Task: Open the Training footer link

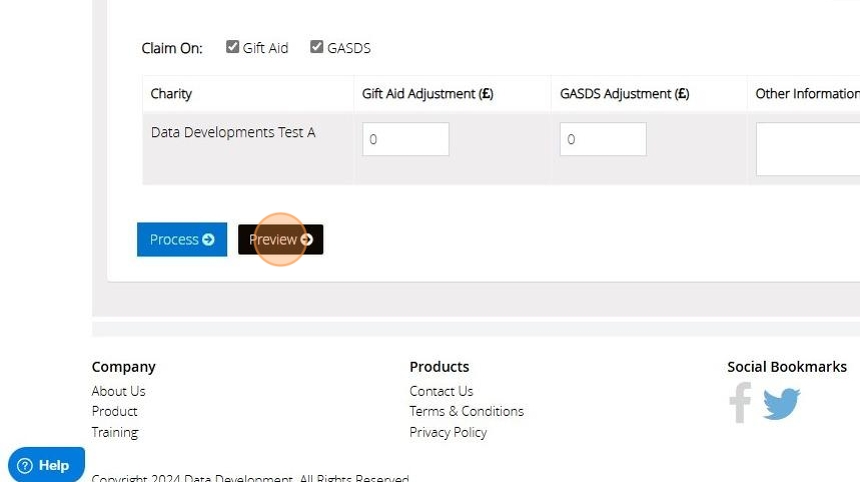Action: pyautogui.click(x=114, y=432)
